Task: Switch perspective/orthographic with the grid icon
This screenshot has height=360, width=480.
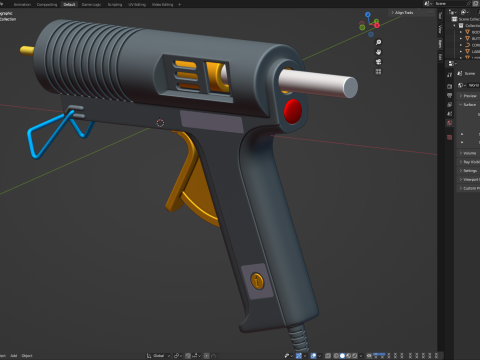Action: 378,72
